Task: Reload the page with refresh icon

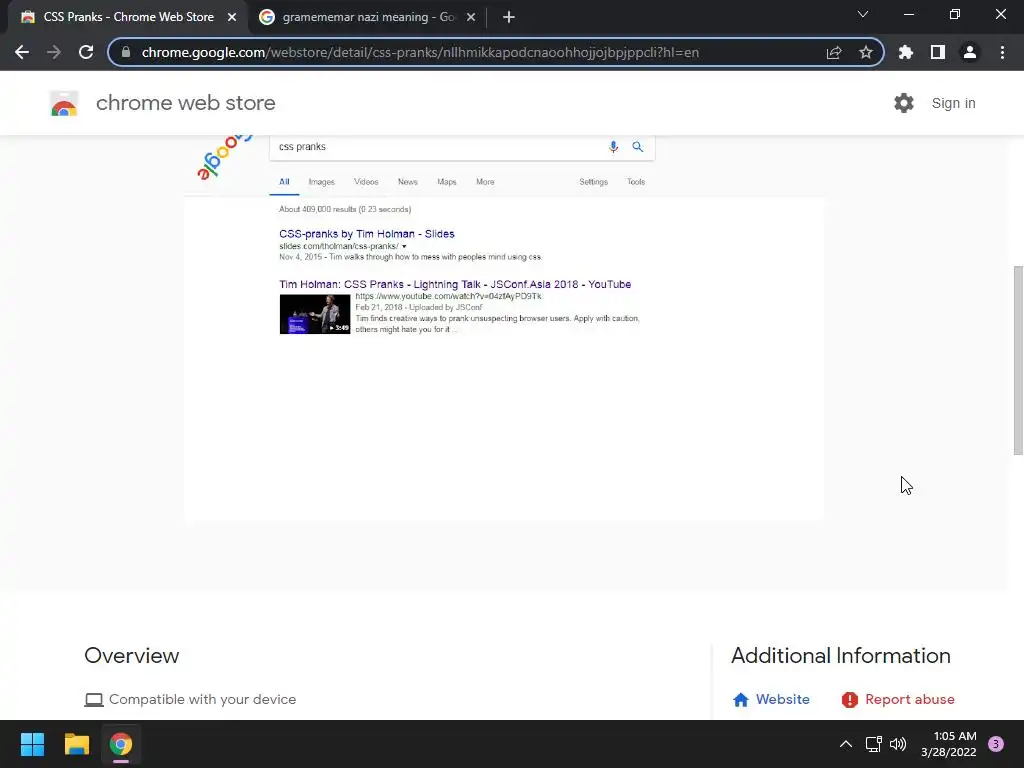Action: 86,52
